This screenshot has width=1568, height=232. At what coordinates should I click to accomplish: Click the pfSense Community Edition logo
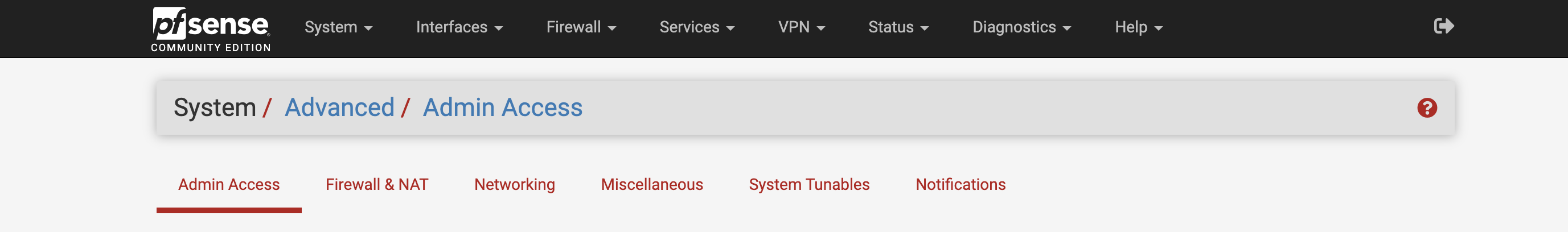point(211,29)
